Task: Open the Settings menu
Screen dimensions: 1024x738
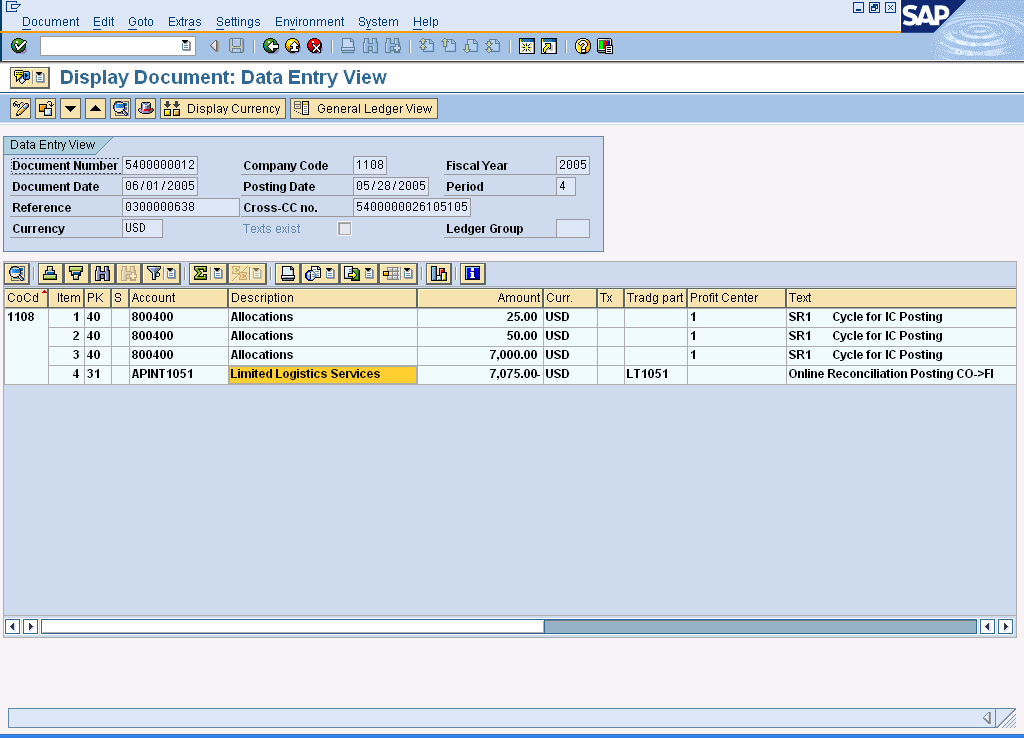Action: point(238,22)
